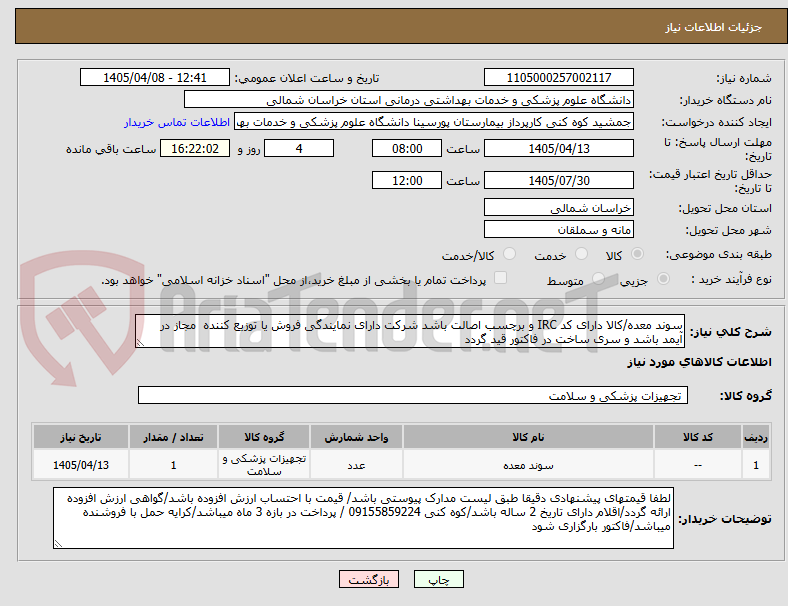Image resolution: width=788 pixels, height=606 pixels.
Task: Click the response deadline date 1405/04/13 field
Action: tap(559, 149)
